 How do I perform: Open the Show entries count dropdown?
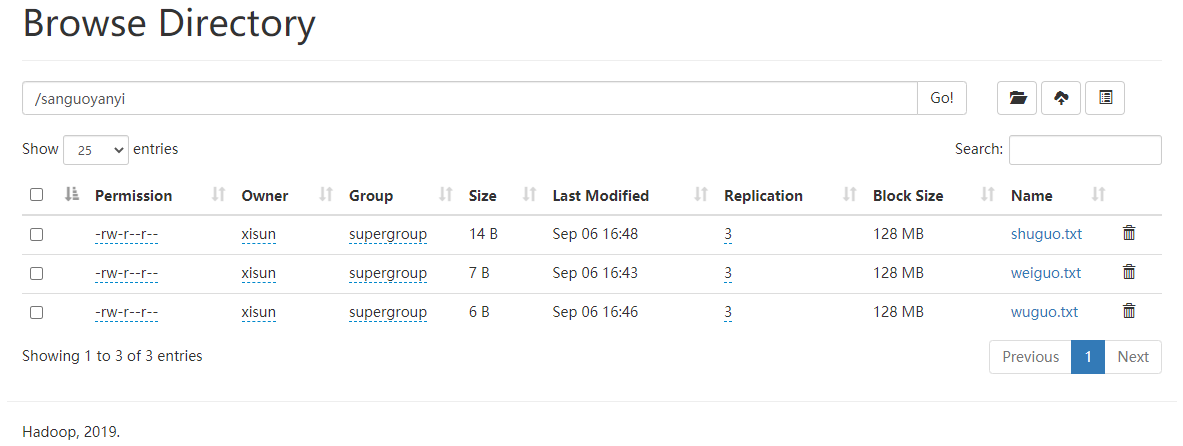click(96, 150)
